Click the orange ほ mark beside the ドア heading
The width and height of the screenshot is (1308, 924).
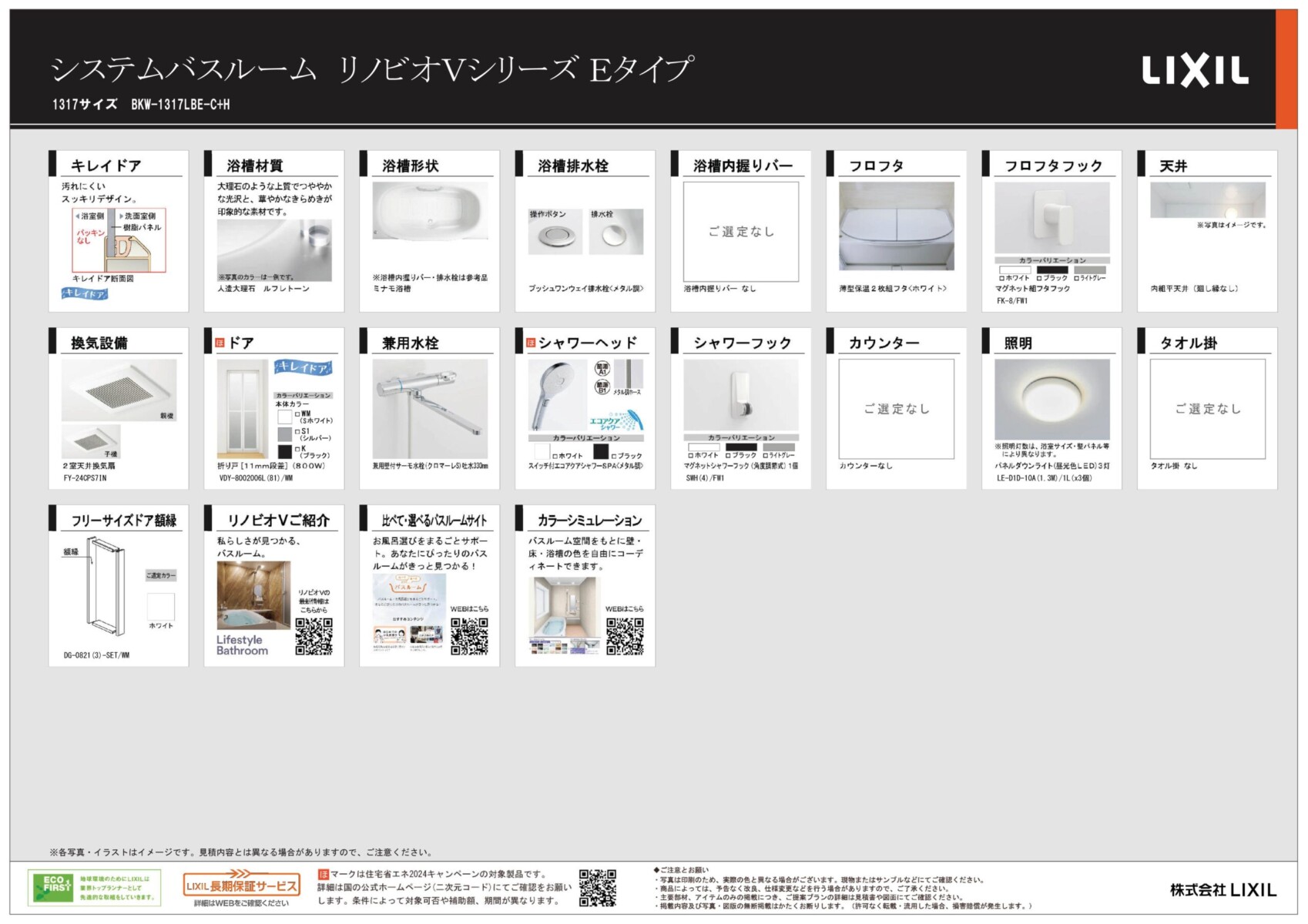[220, 343]
